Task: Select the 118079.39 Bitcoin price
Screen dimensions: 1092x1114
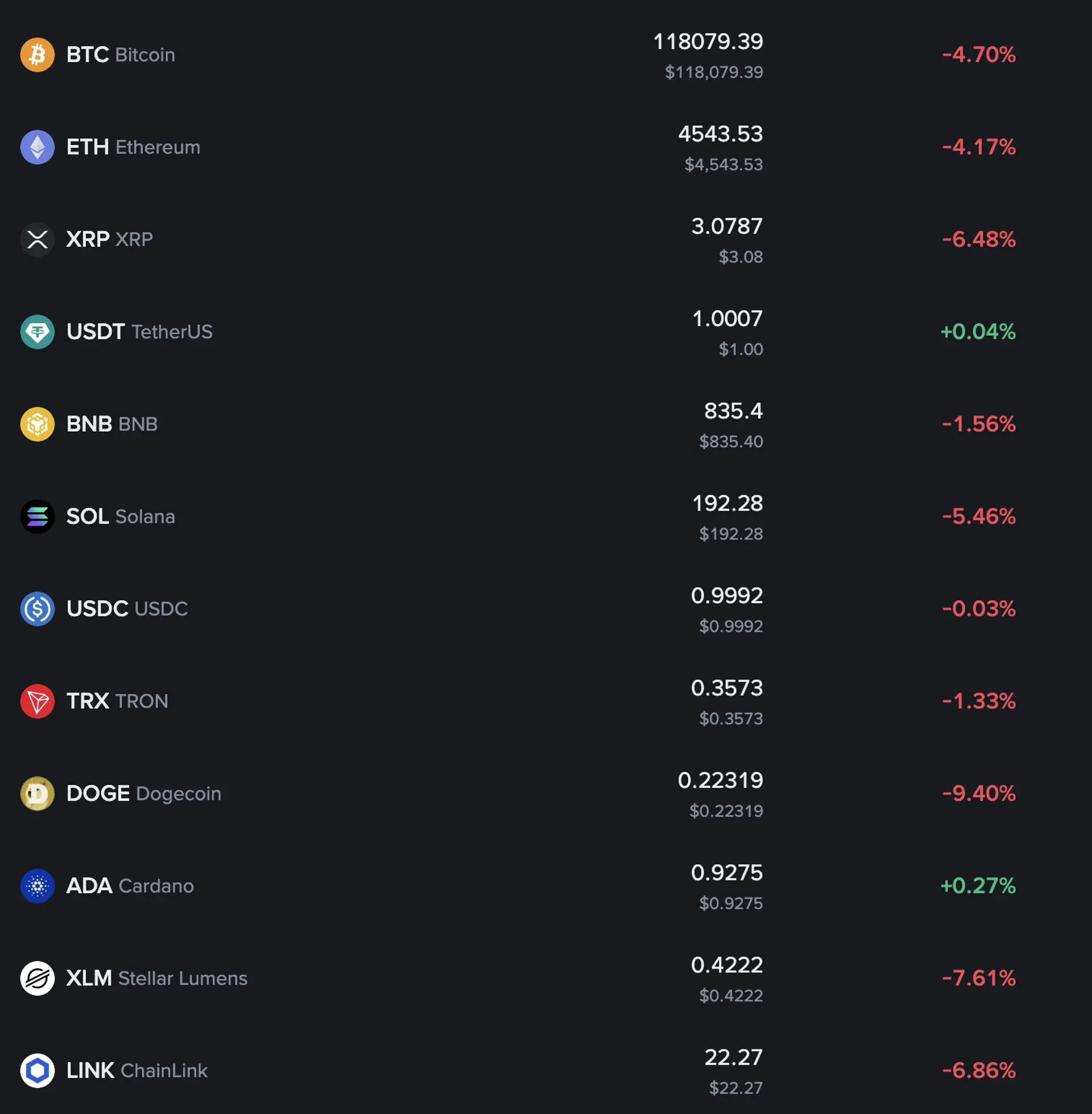Action: (x=708, y=42)
